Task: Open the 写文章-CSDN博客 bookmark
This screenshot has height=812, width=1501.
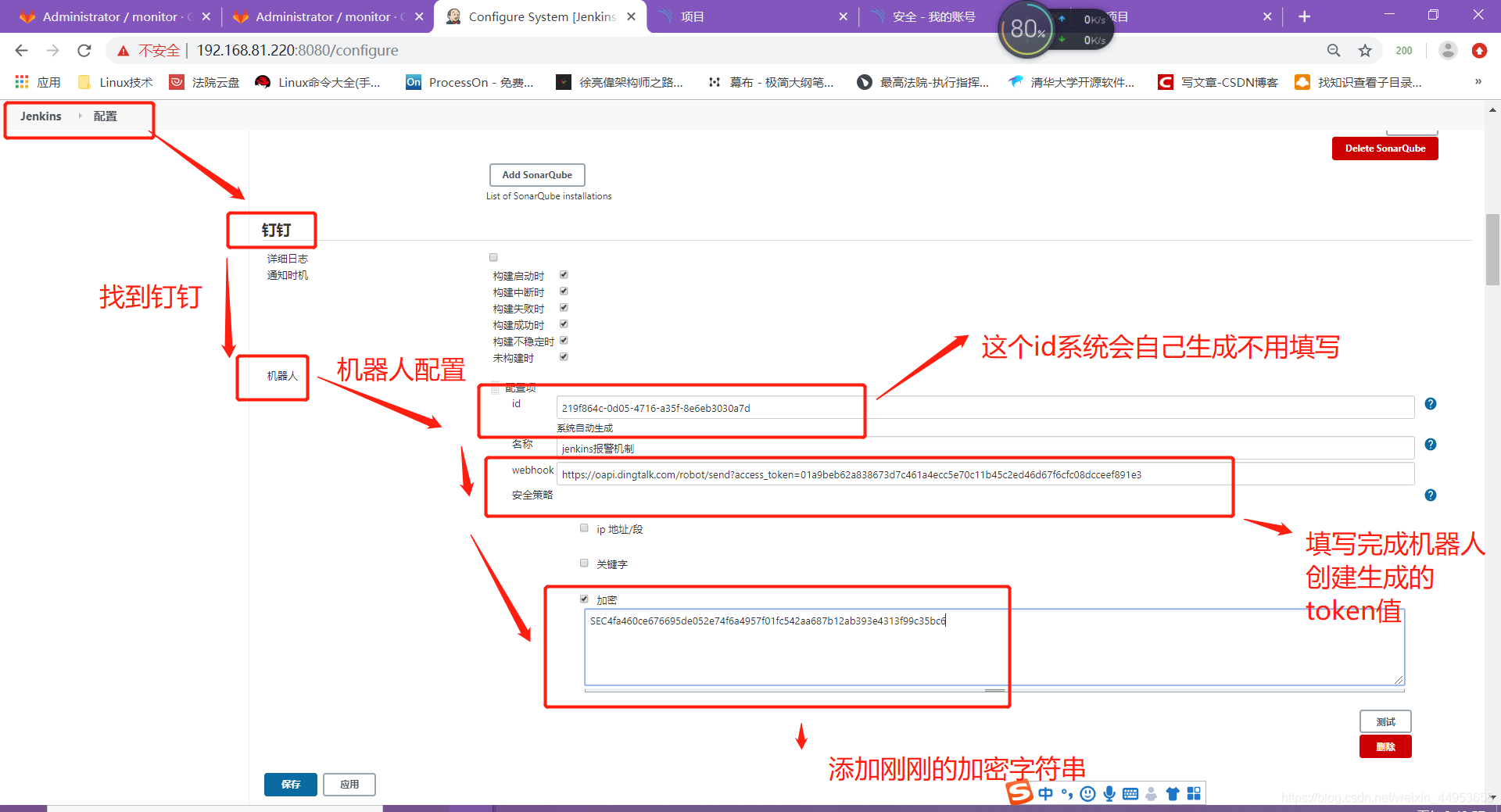Action: point(1218,82)
